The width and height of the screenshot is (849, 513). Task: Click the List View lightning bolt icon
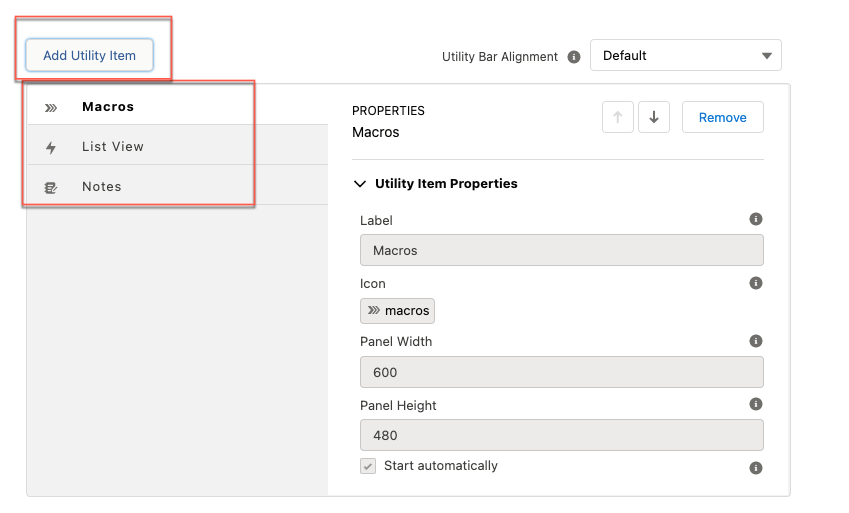point(51,147)
